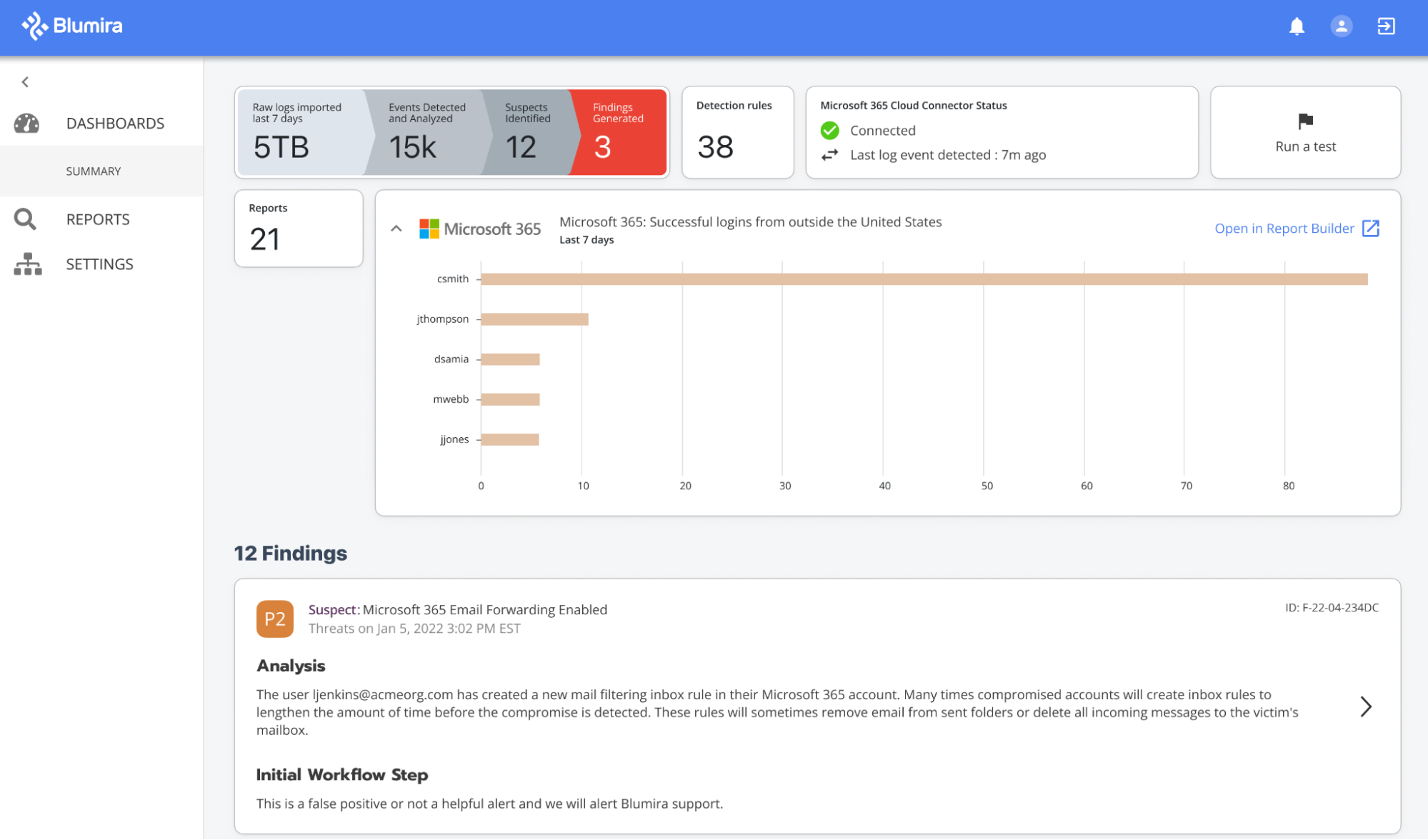Open the Detection rules 38 card
This screenshot has width=1428, height=840.
pos(737,132)
